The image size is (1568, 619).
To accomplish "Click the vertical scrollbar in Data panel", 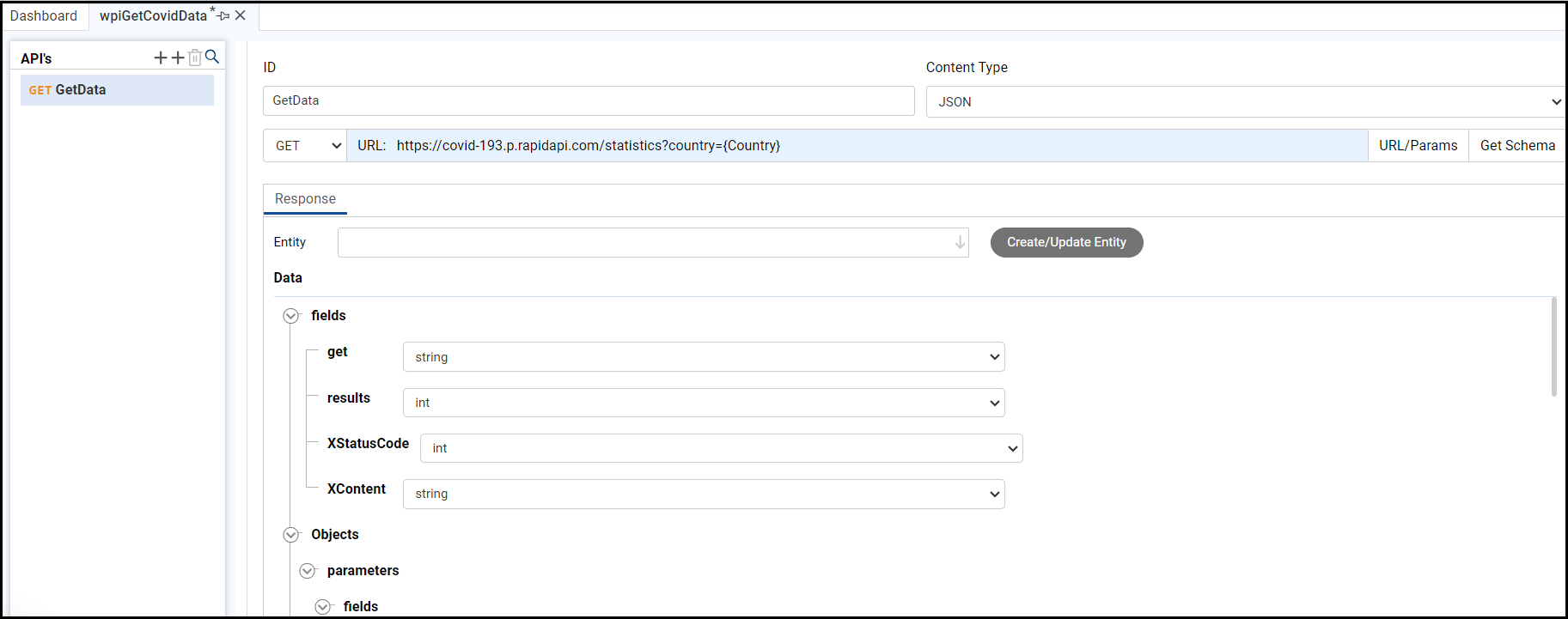I will click(1553, 348).
